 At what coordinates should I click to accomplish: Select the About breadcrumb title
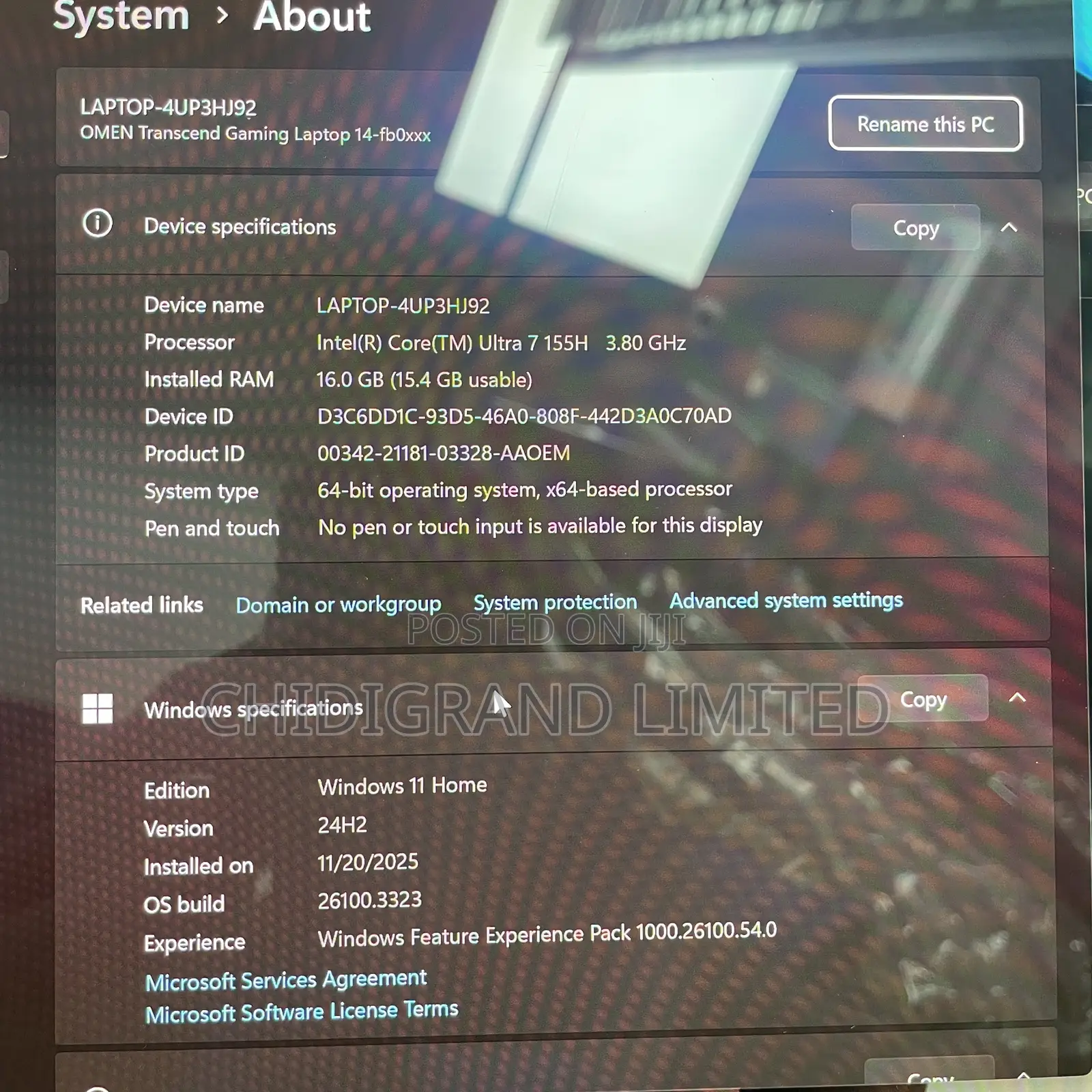pos(312,16)
